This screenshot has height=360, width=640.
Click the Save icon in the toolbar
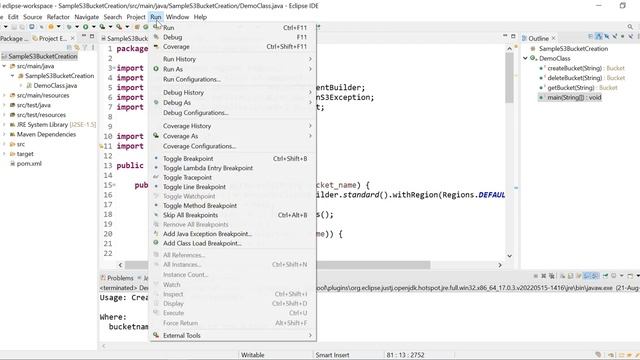14,27
